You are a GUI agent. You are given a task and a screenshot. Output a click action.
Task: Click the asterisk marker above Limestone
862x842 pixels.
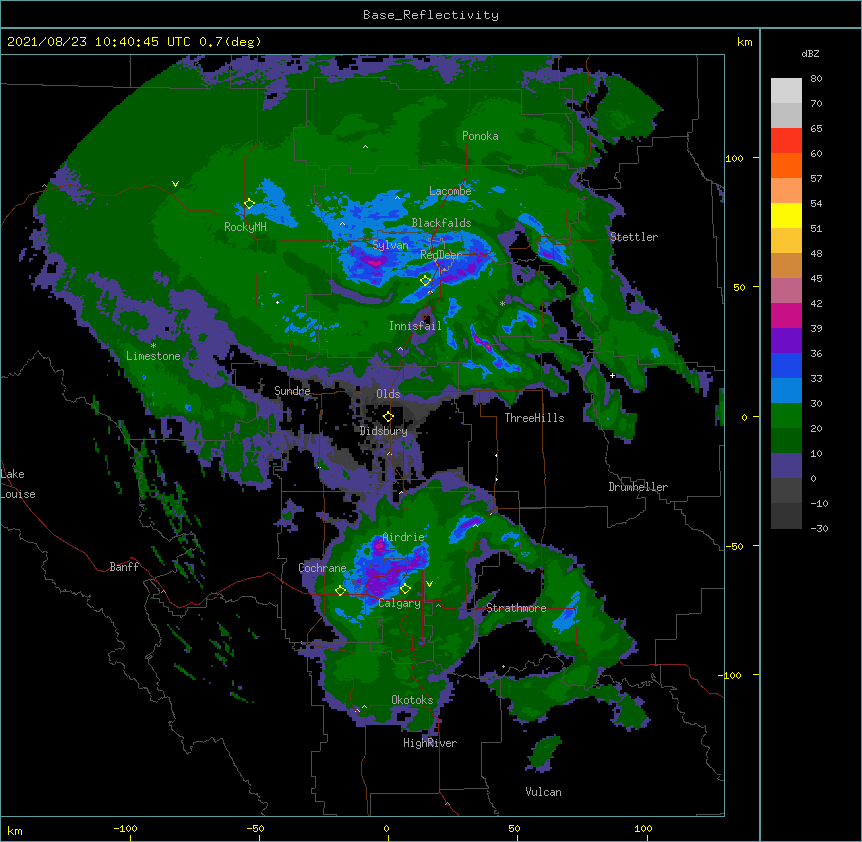pos(153,346)
